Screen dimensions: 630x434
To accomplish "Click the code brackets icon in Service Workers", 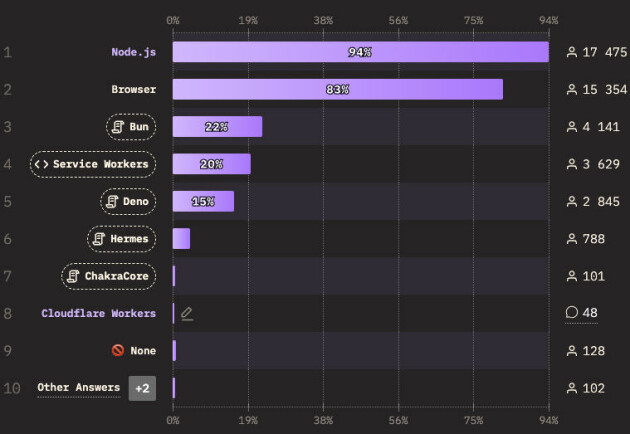I will 41,164.
